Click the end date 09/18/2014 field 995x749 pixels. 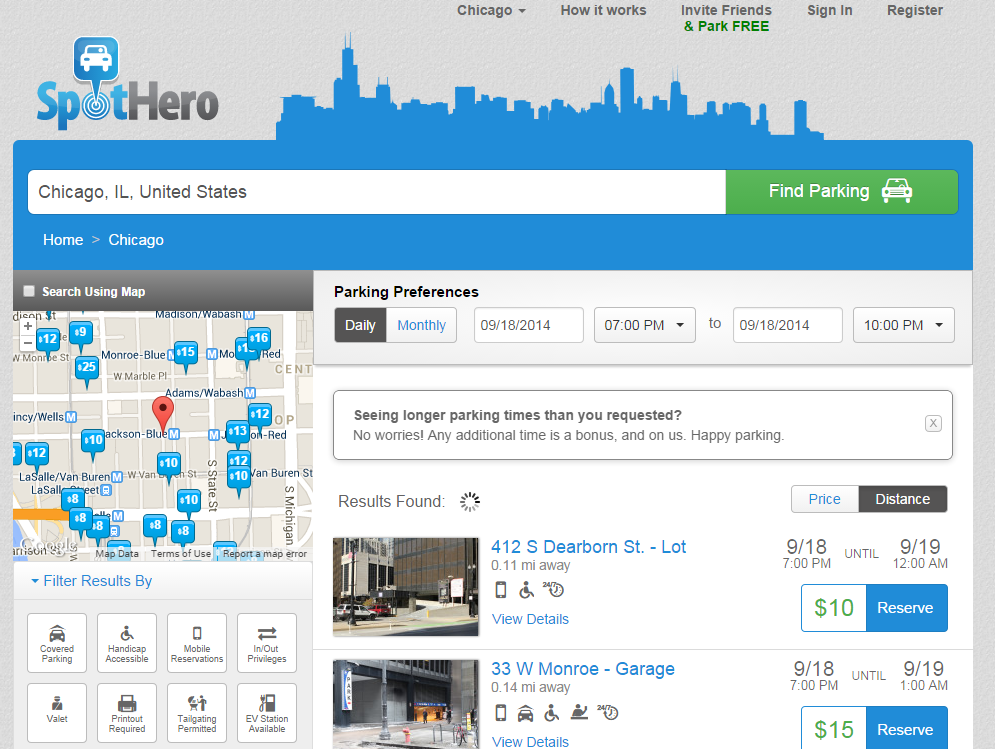pos(787,325)
